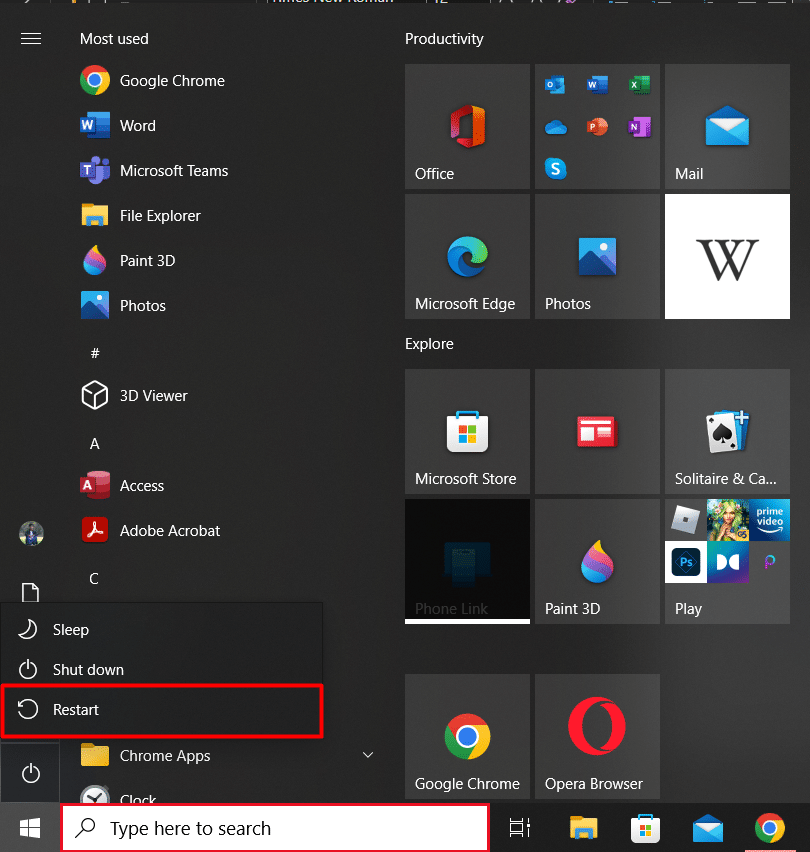
Task: Open Mail on the taskbar
Action: (x=708, y=828)
